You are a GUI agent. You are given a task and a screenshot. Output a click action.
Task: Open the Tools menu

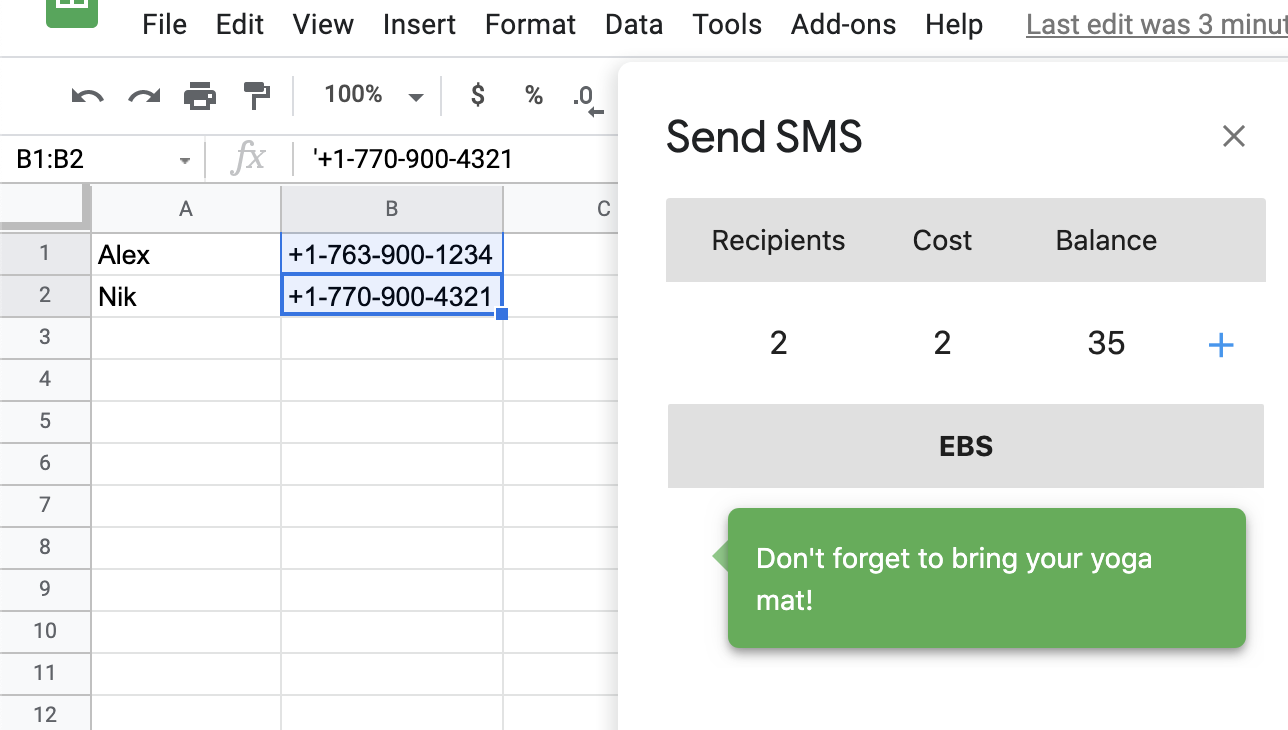tap(726, 24)
